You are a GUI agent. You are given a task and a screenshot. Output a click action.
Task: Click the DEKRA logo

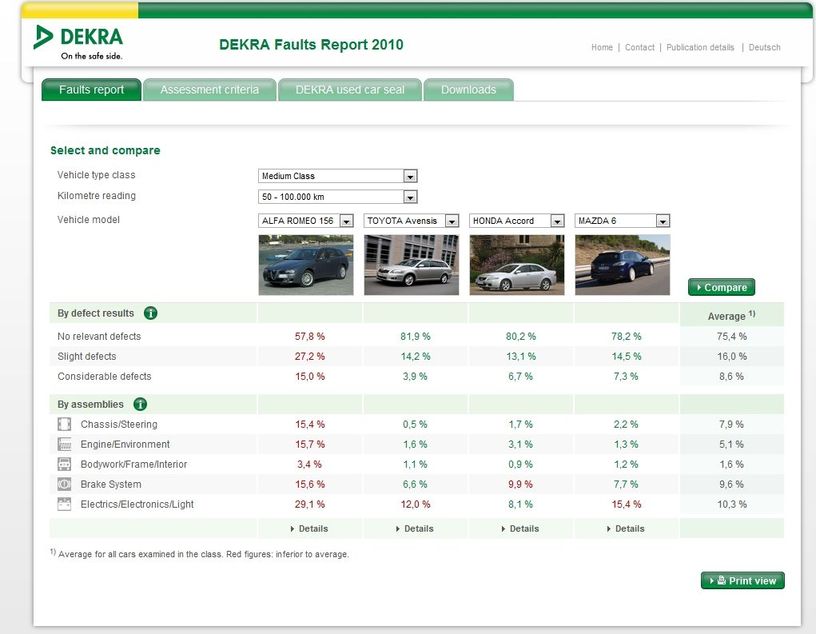point(78,43)
